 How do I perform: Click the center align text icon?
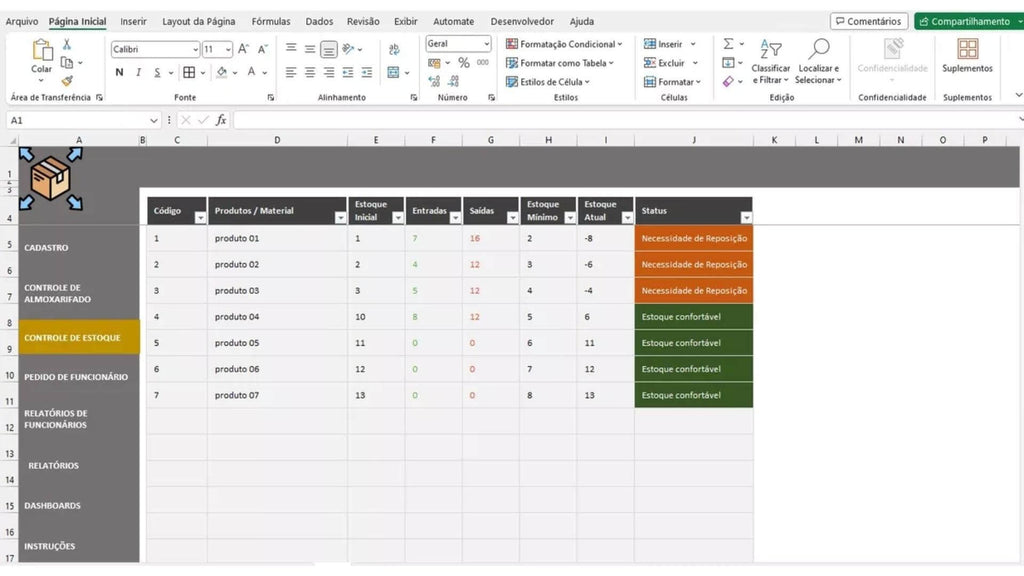point(310,72)
